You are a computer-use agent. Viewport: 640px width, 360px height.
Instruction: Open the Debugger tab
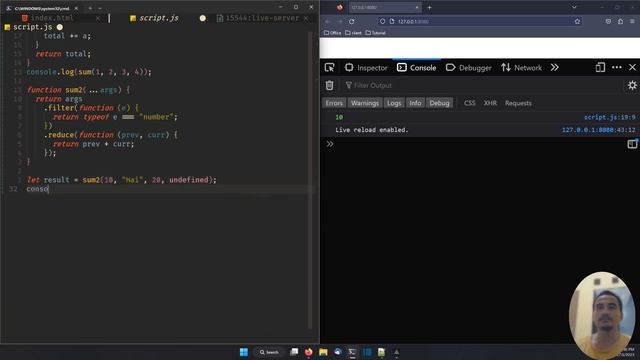pyautogui.click(x=469, y=68)
